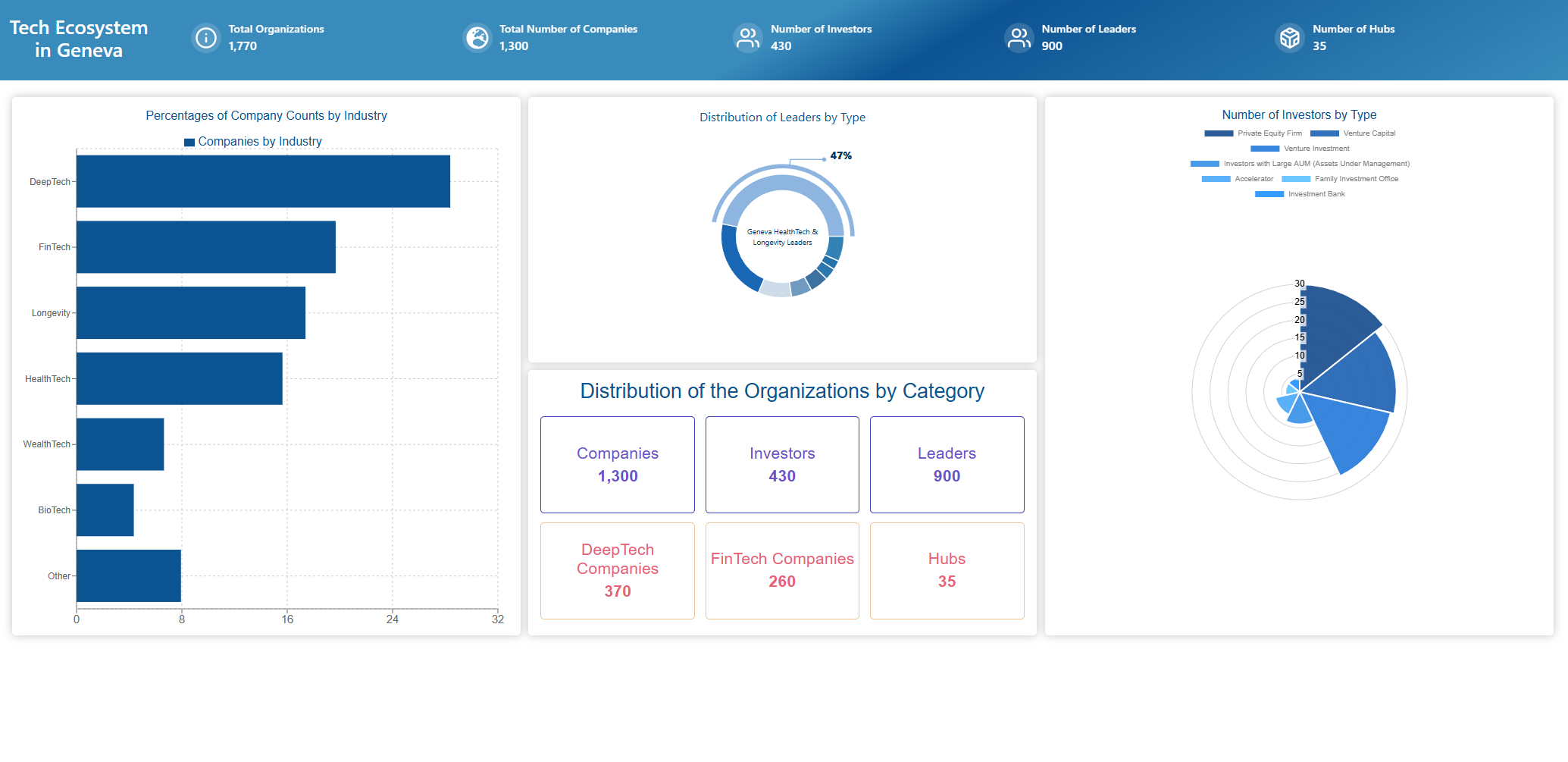This screenshot has height=762, width=1568.
Task: Open the Companies 1,300 category card
Action: tap(618, 465)
